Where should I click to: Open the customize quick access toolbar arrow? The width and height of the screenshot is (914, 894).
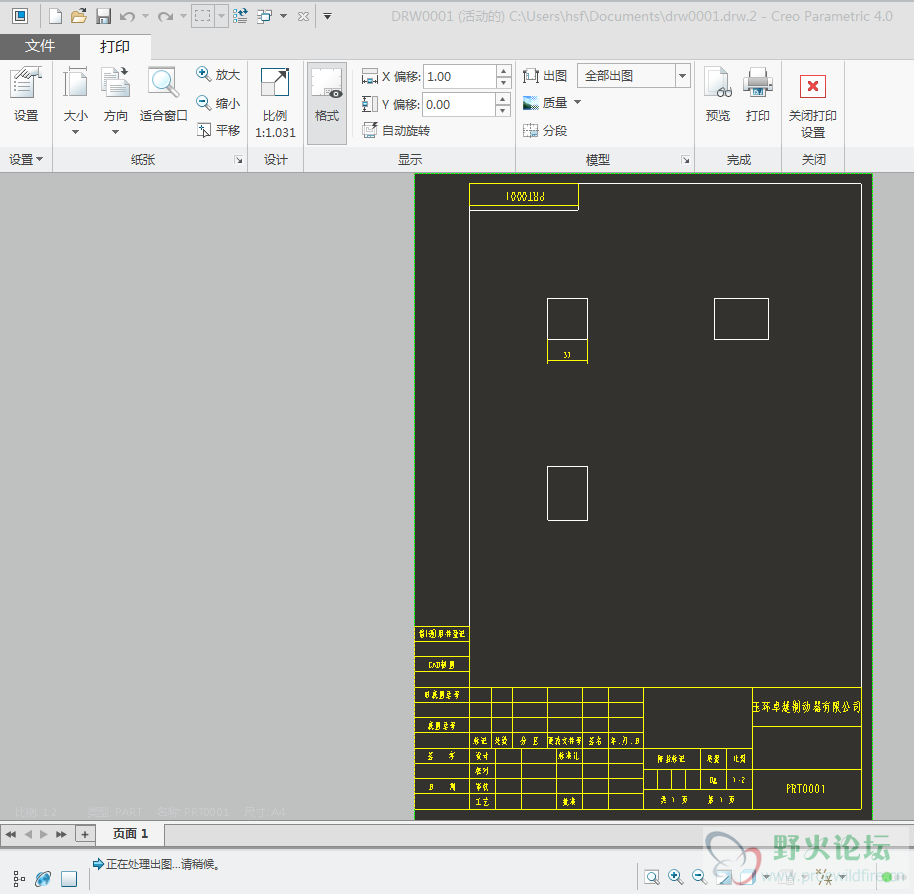pos(328,16)
